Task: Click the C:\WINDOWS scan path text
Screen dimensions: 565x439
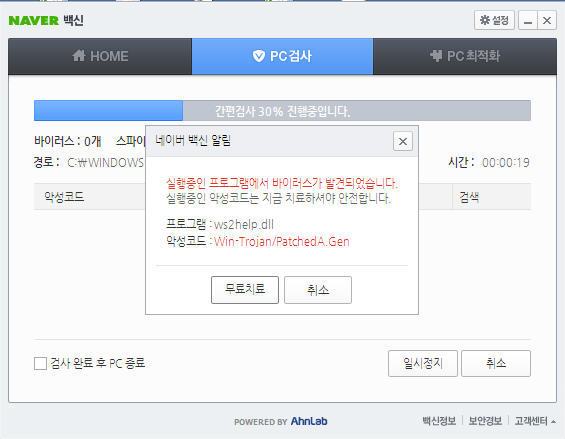Action: [x=106, y=163]
